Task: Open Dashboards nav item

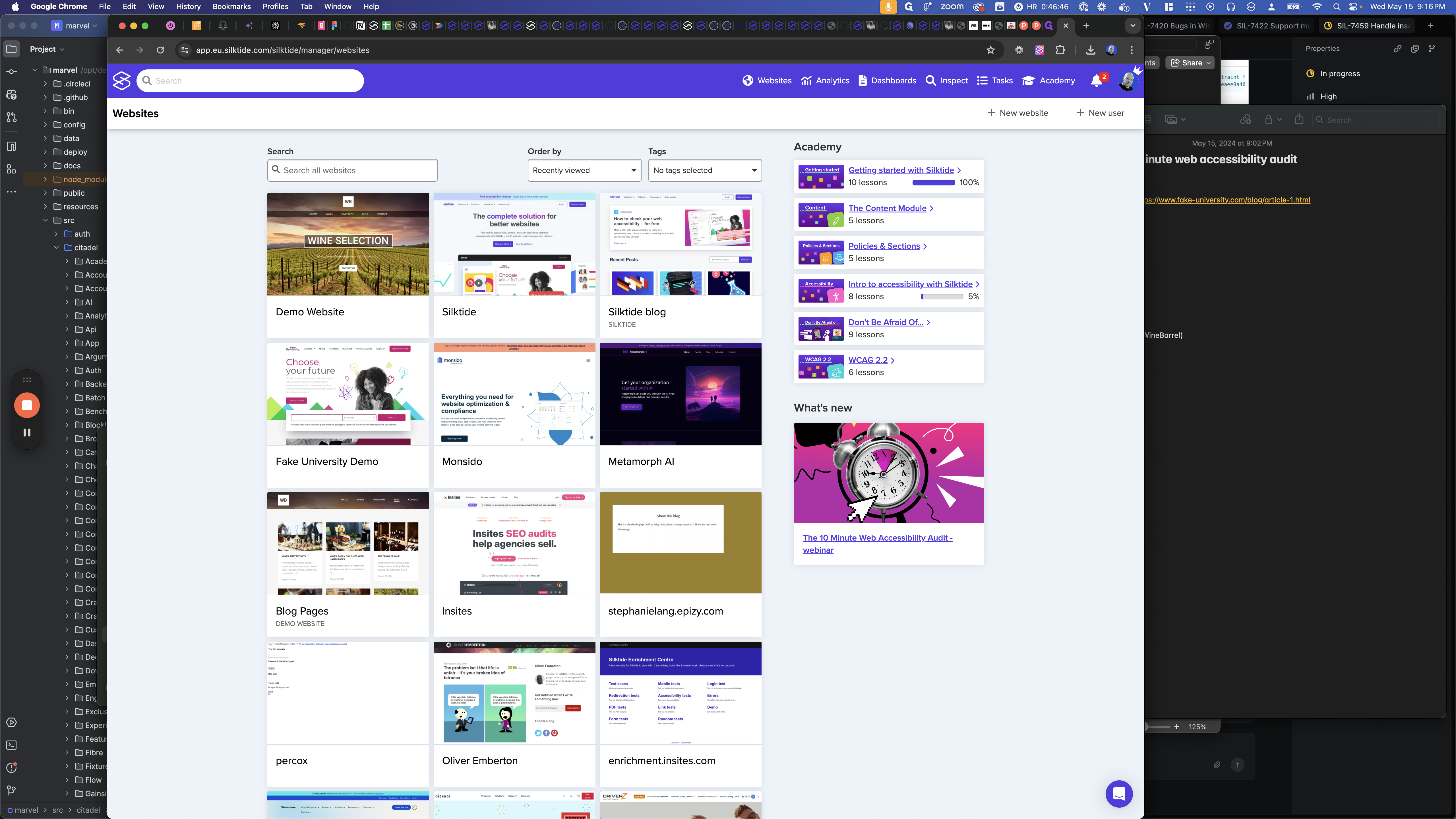Action: (x=887, y=81)
